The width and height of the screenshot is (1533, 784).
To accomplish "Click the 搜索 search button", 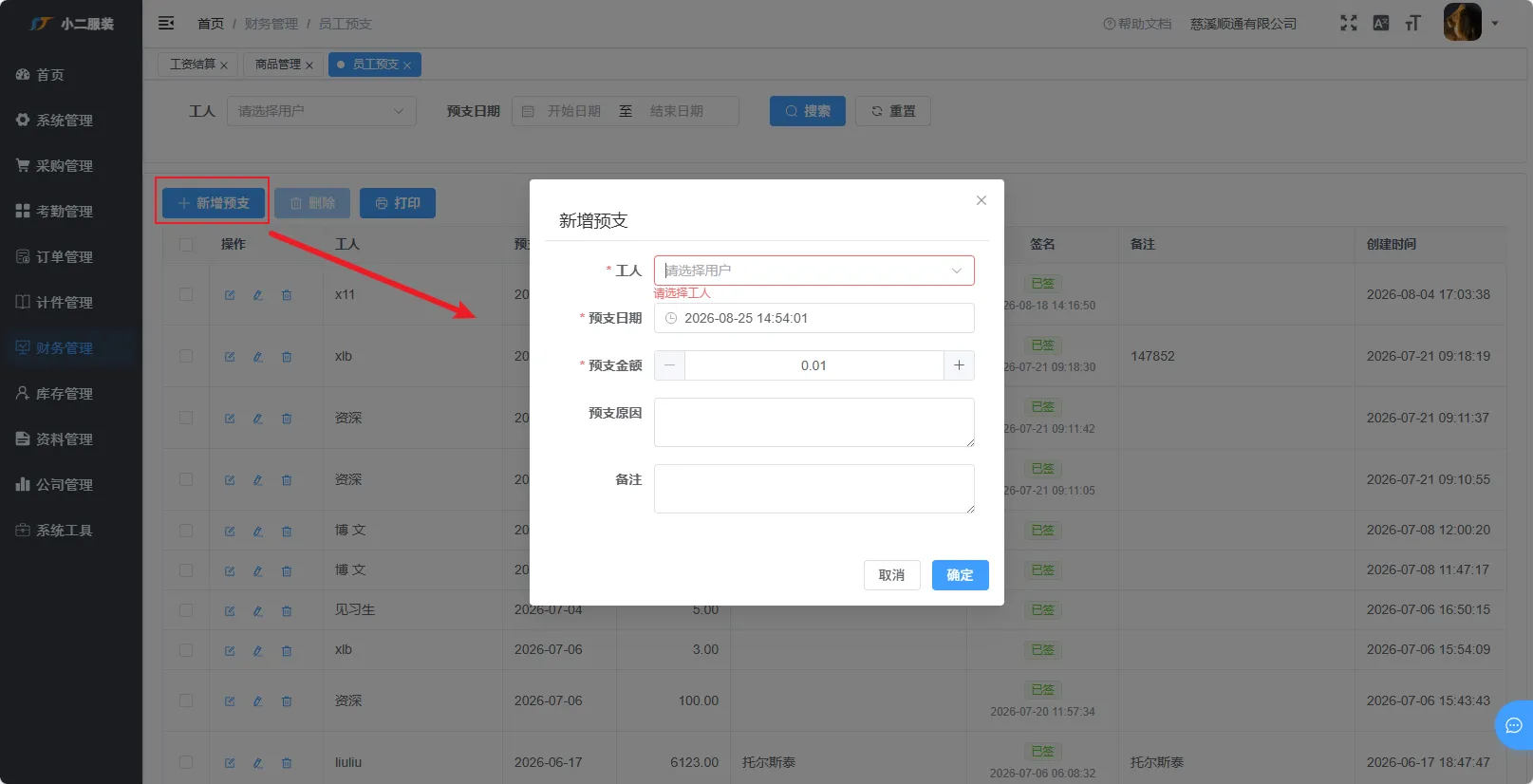I will [808, 111].
